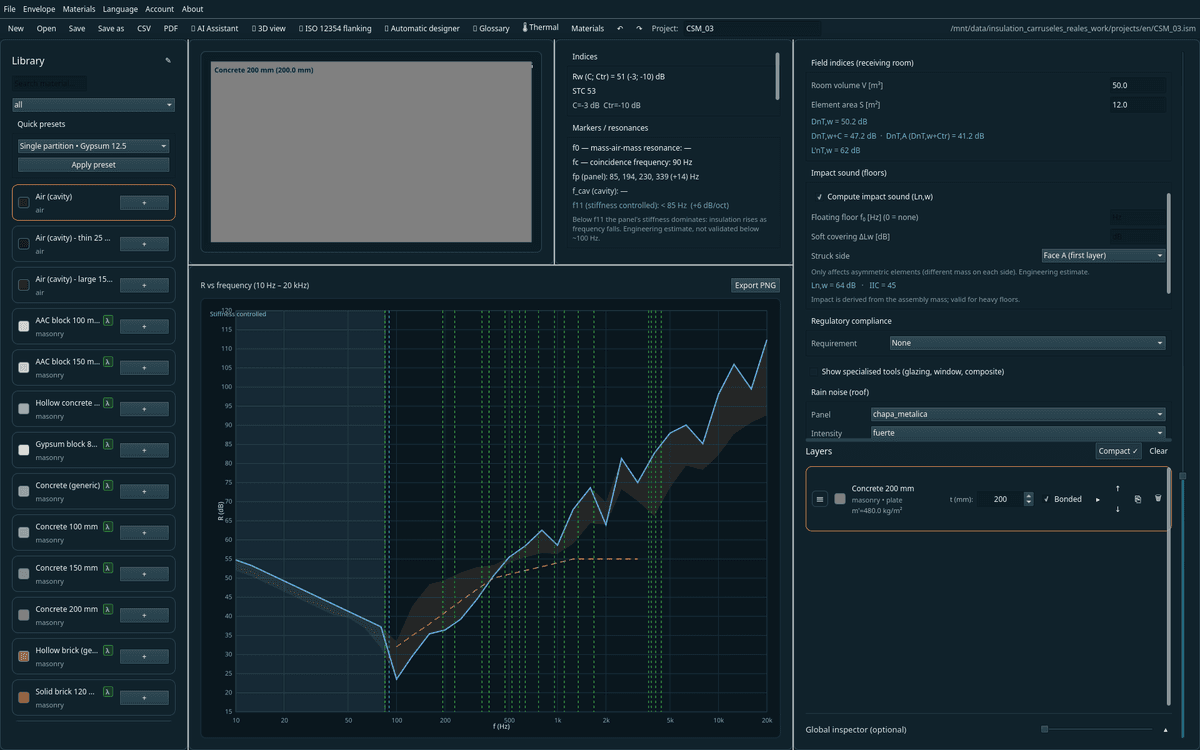Open the Envelope menu
Image resolution: width=1200 pixels, height=750 pixels.
(38, 9)
